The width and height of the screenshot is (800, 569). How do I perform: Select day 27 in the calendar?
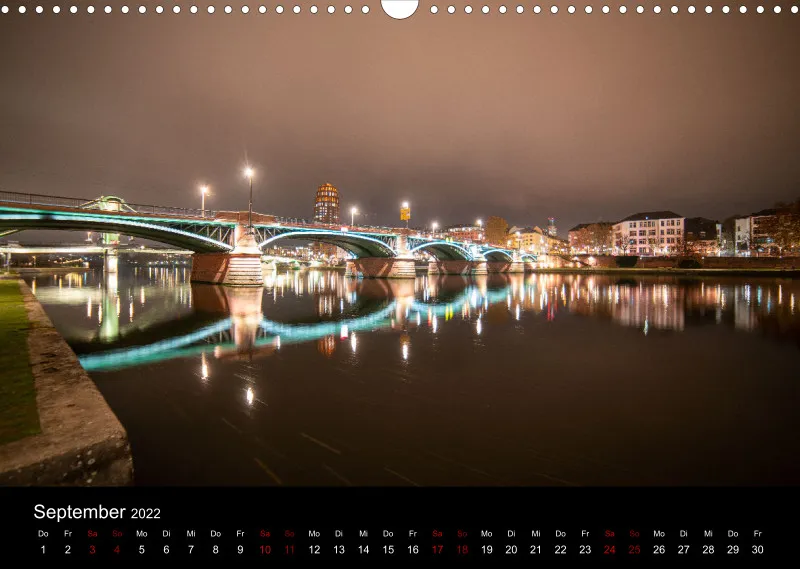click(684, 550)
